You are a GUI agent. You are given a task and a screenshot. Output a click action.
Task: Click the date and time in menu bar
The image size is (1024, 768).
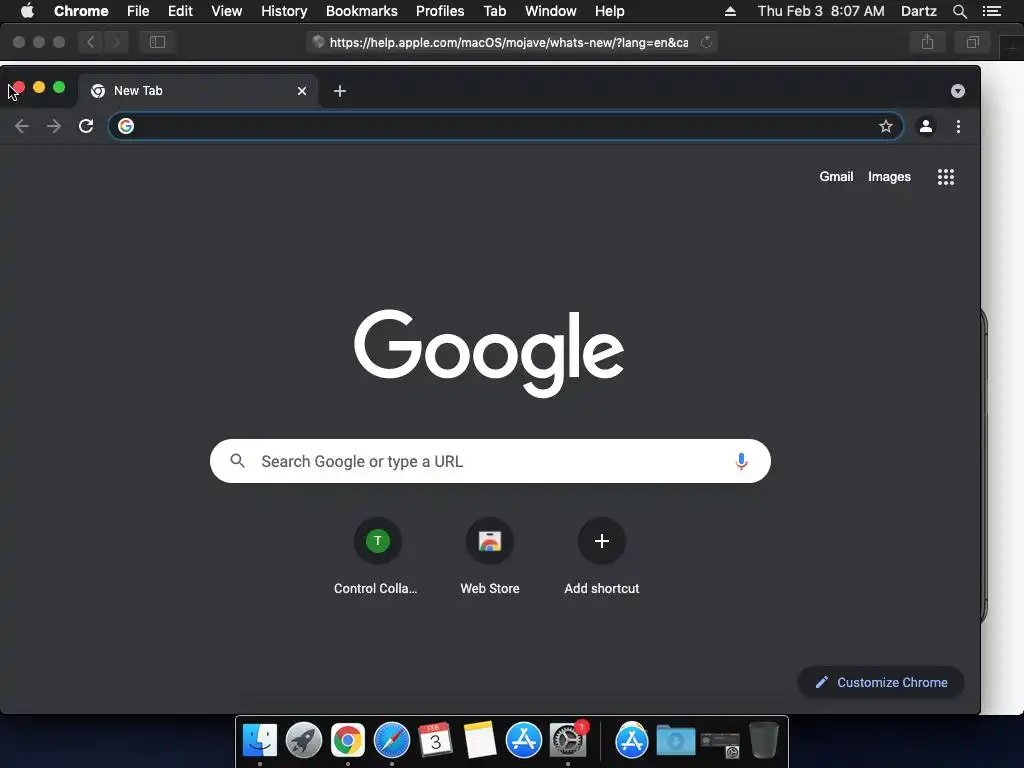(x=821, y=11)
